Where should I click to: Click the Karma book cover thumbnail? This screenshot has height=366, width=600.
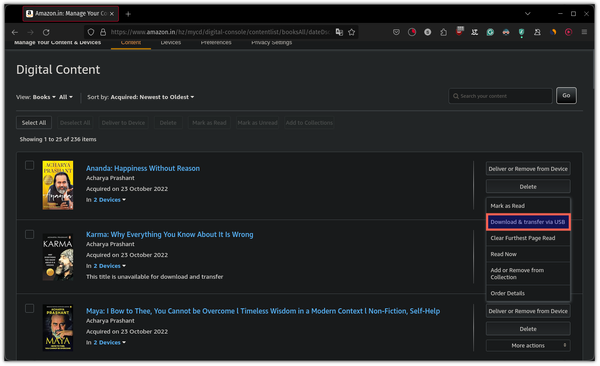(x=58, y=258)
